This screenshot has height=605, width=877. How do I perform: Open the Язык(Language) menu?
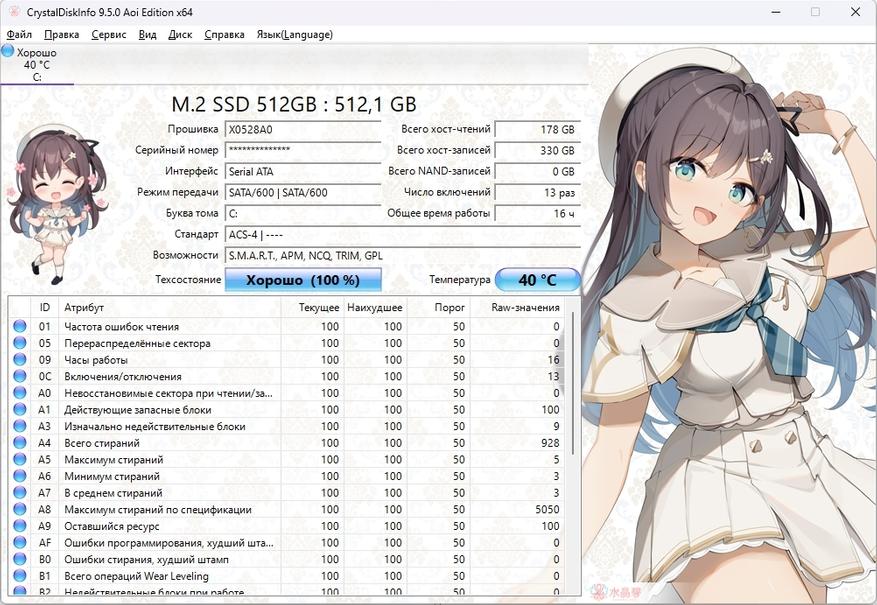click(x=294, y=34)
